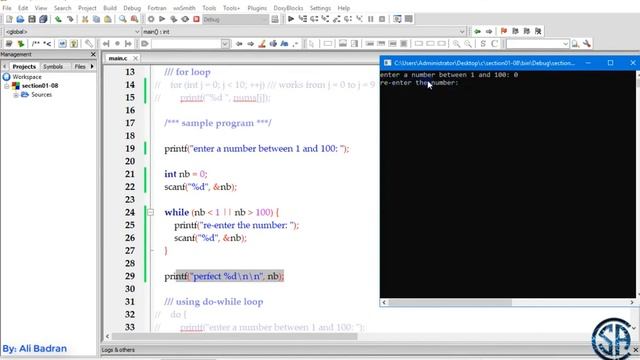Open Find with the magnifier icon
The image size is (640, 360).
(123, 19)
